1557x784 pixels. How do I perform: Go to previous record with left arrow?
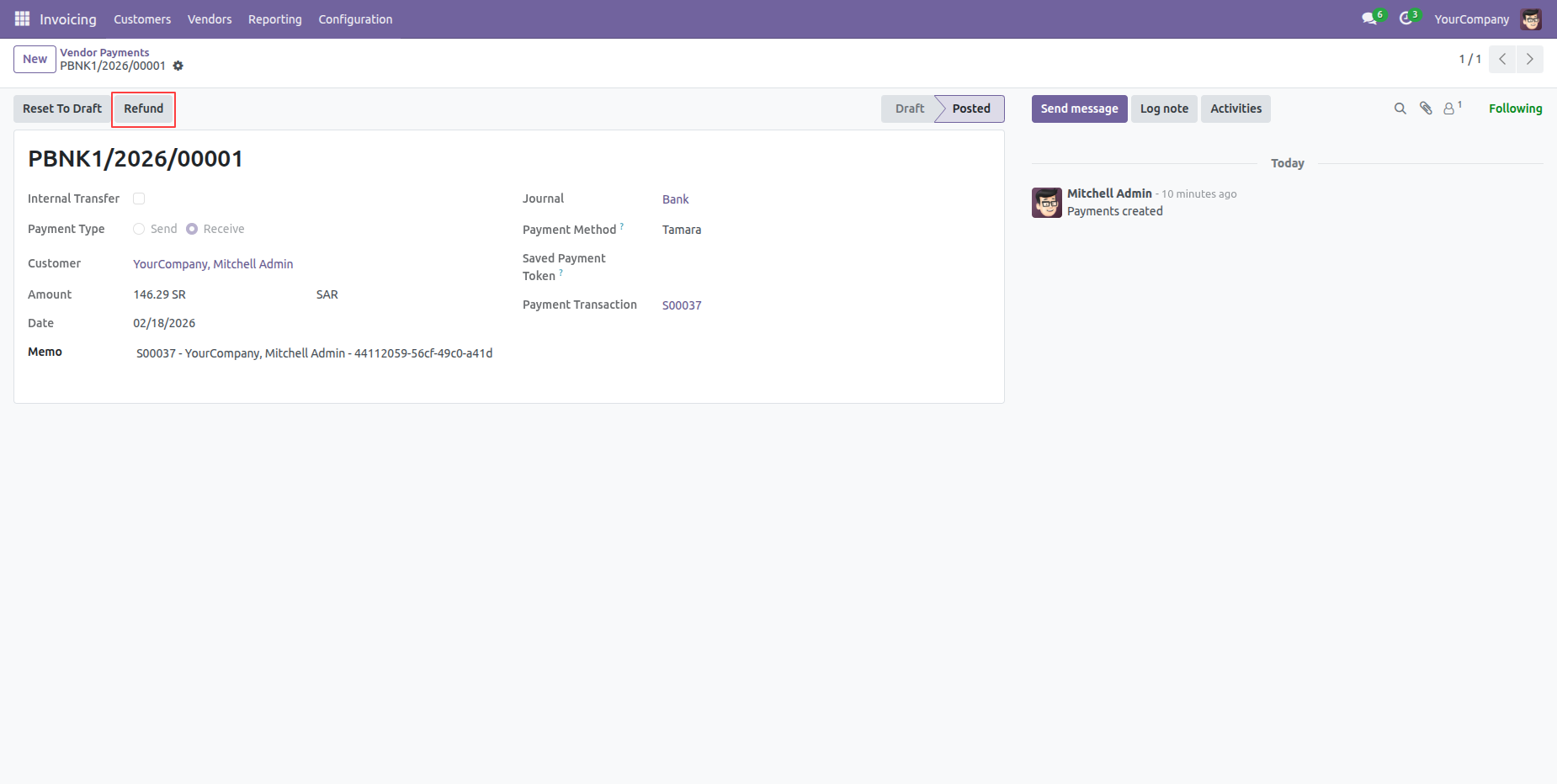(x=1502, y=59)
